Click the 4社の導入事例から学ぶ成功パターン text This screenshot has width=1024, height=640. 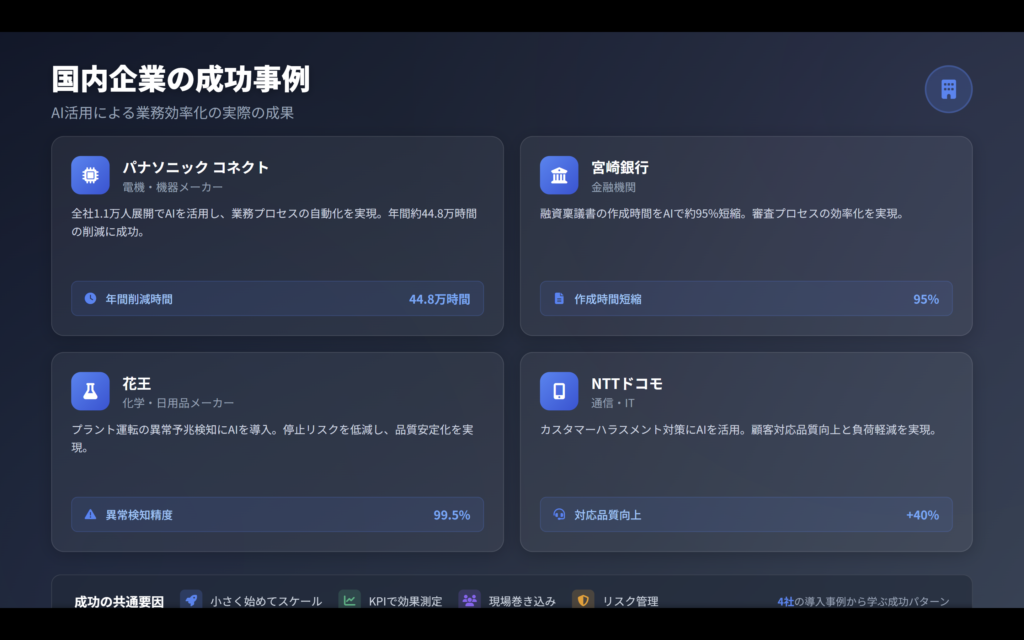pos(863,601)
